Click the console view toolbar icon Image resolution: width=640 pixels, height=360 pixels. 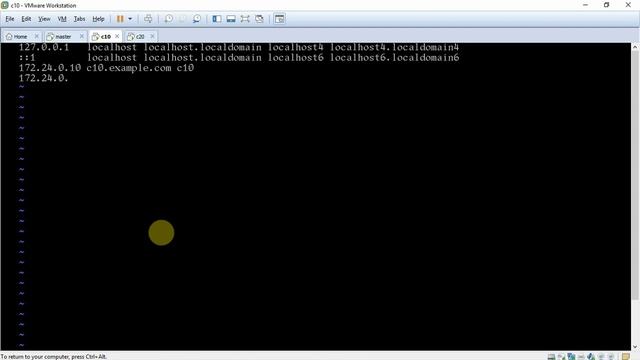pos(280,19)
